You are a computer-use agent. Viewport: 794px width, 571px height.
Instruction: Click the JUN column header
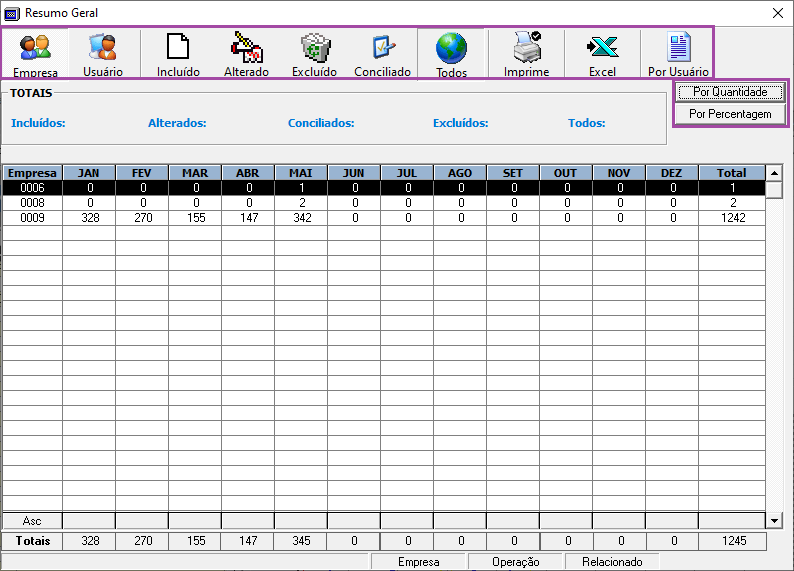(x=353, y=173)
